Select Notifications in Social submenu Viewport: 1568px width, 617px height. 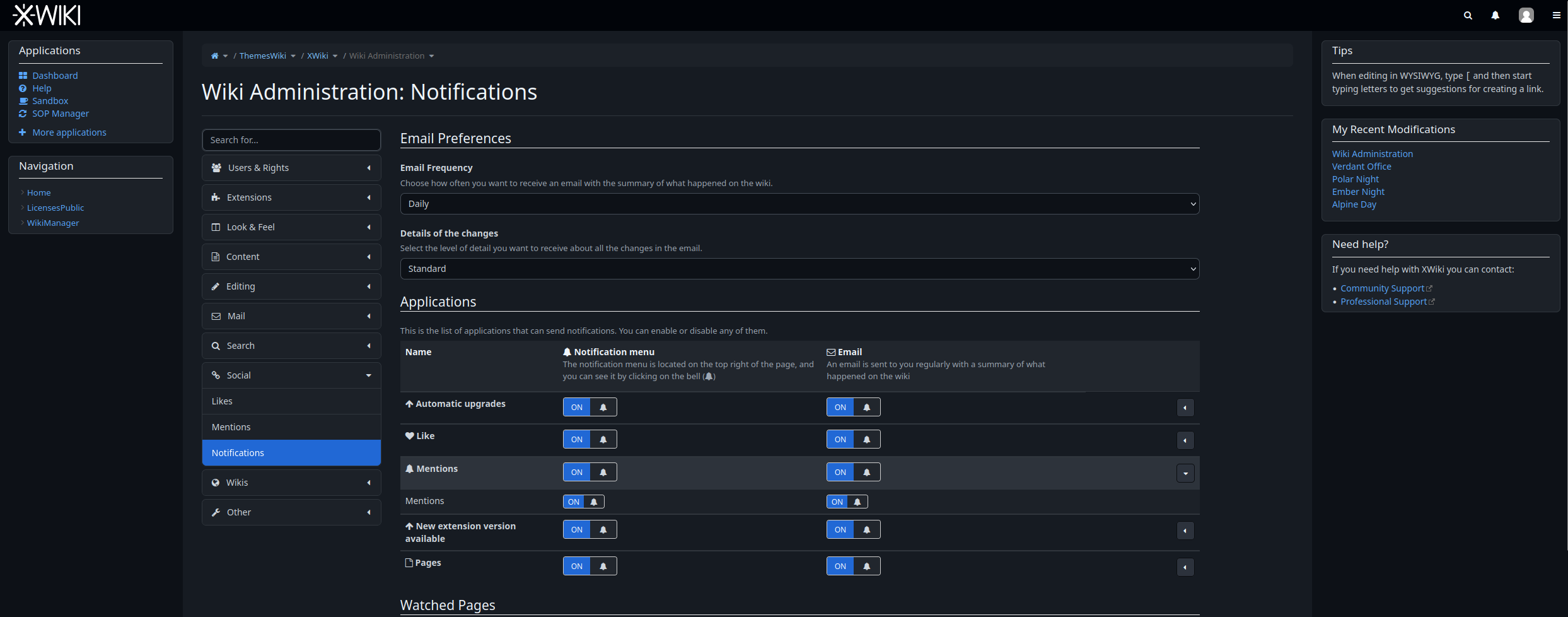coord(291,453)
